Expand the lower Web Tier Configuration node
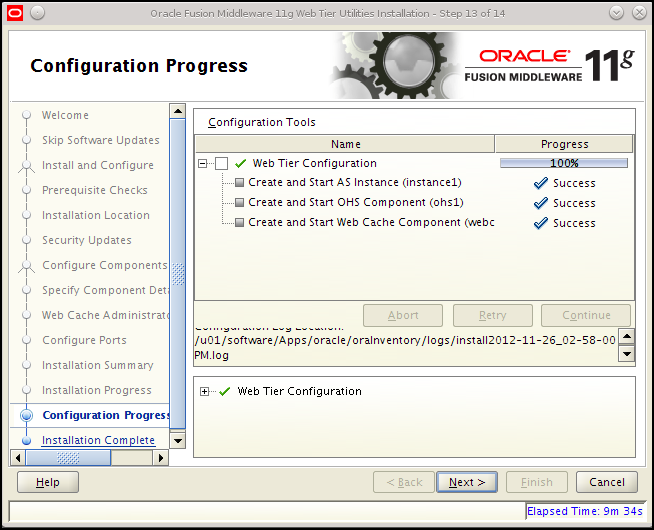Screen dimensions: 654x530 204,392
